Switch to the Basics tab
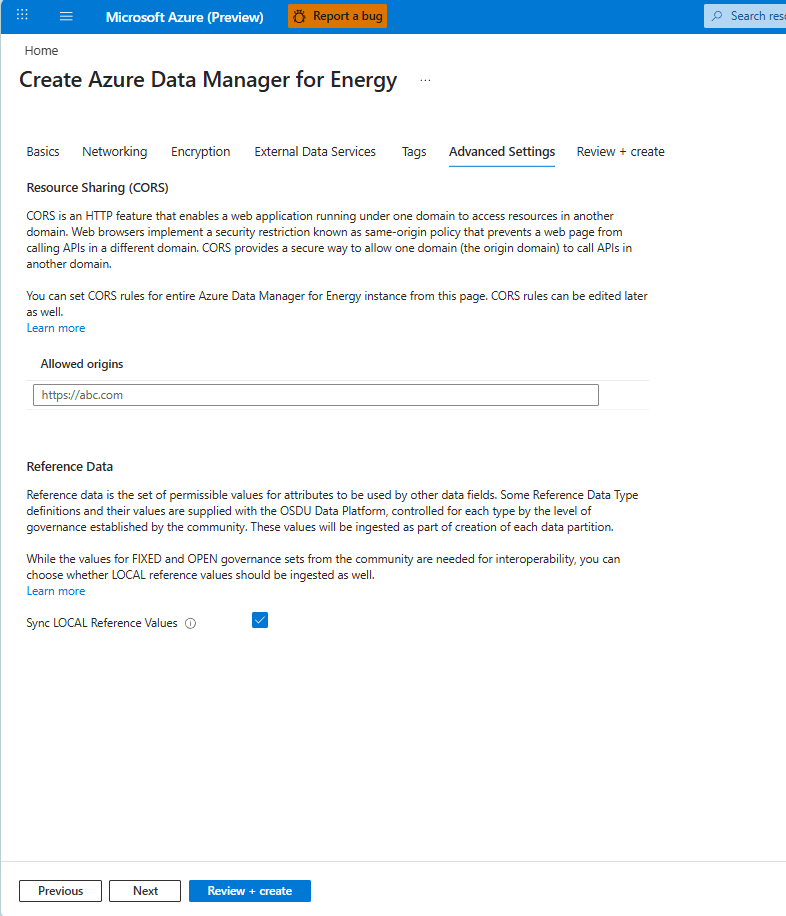 tap(43, 151)
